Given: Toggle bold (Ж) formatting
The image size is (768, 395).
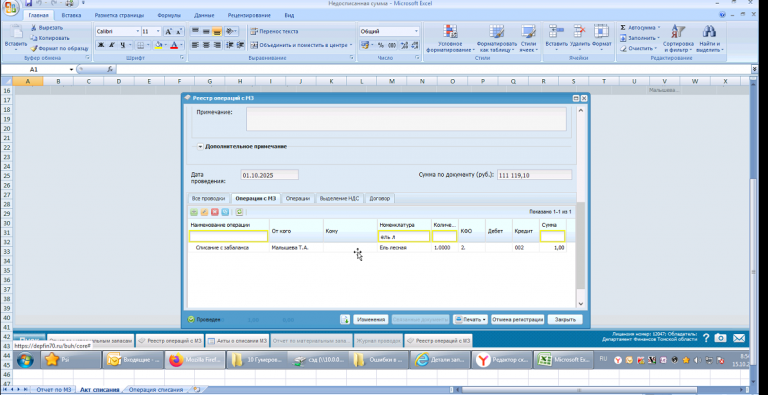Looking at the screenshot, I should [x=101, y=45].
